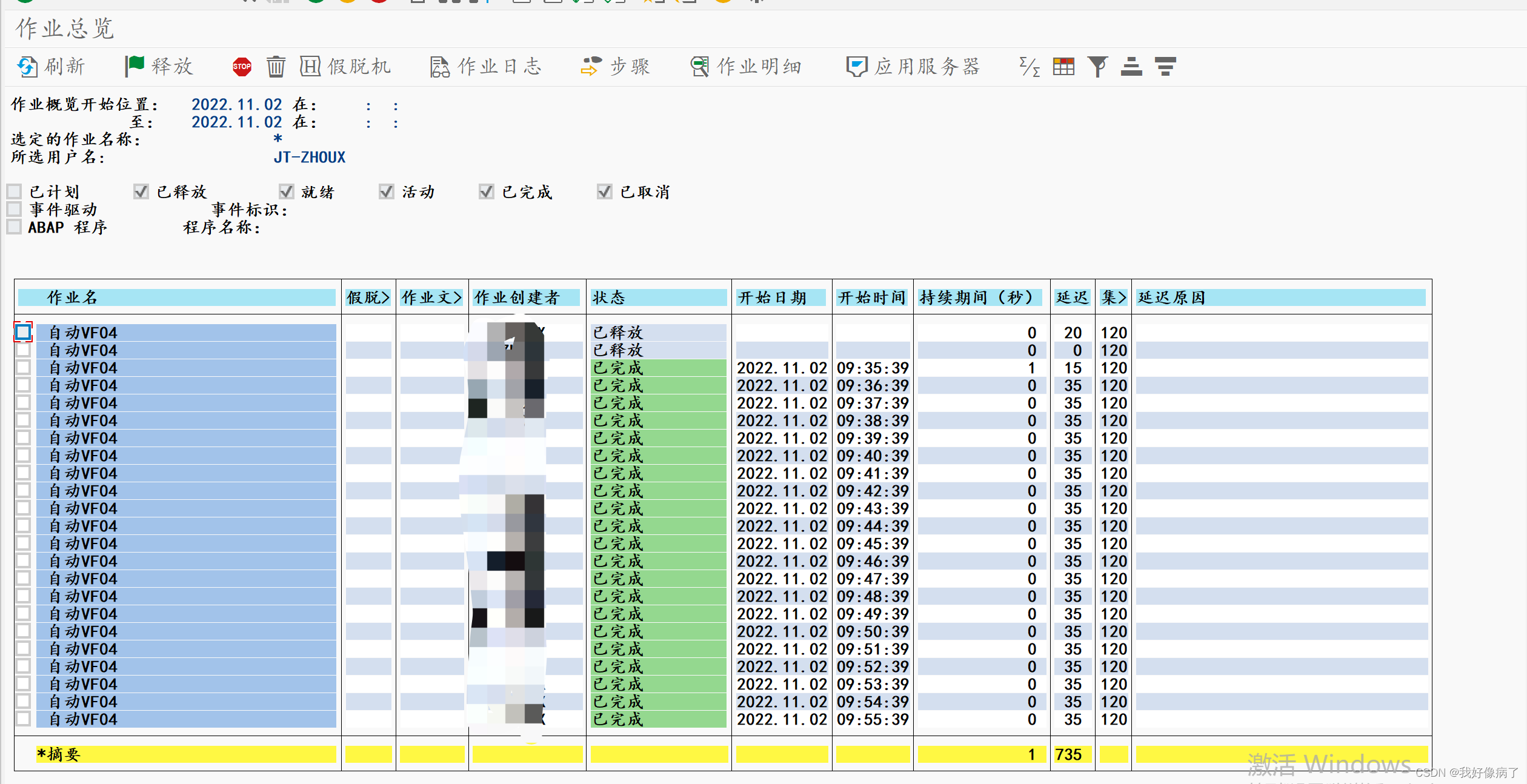Sort descending with the rightmost sort icon
Image resolution: width=1527 pixels, height=784 pixels.
[1164, 67]
